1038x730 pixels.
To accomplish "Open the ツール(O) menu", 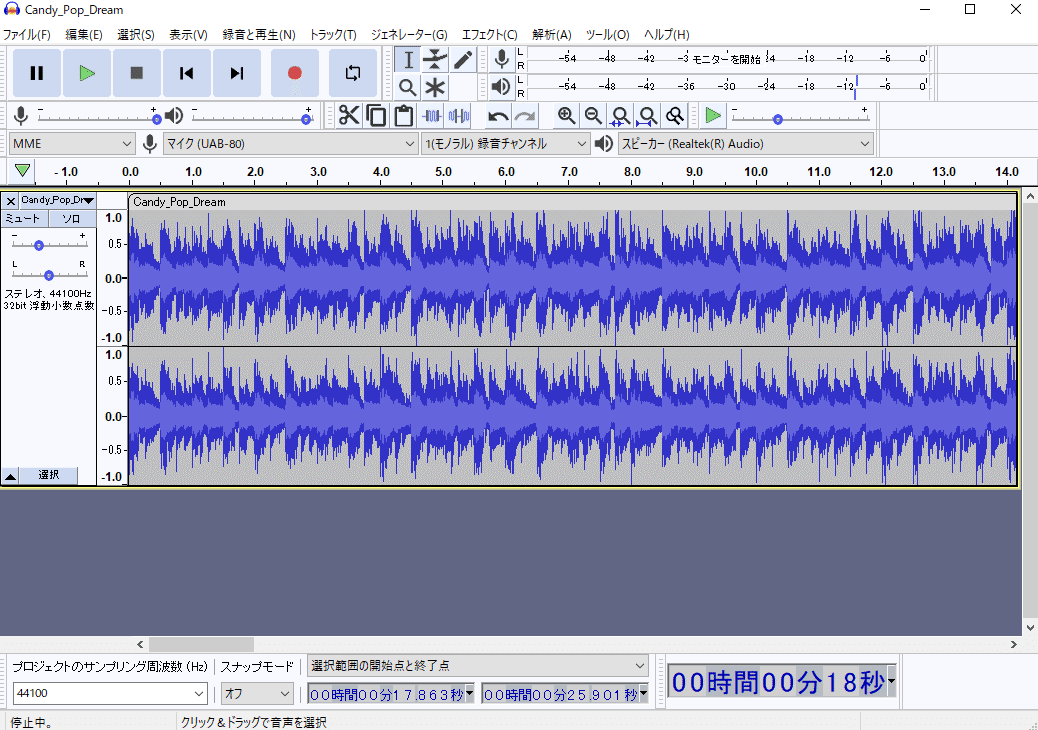I will (607, 34).
